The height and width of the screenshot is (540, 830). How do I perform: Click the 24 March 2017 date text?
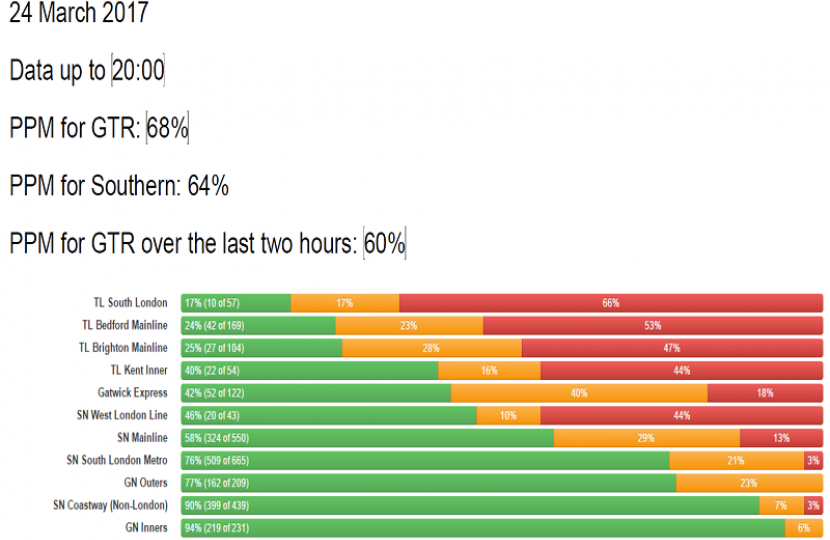coord(79,14)
